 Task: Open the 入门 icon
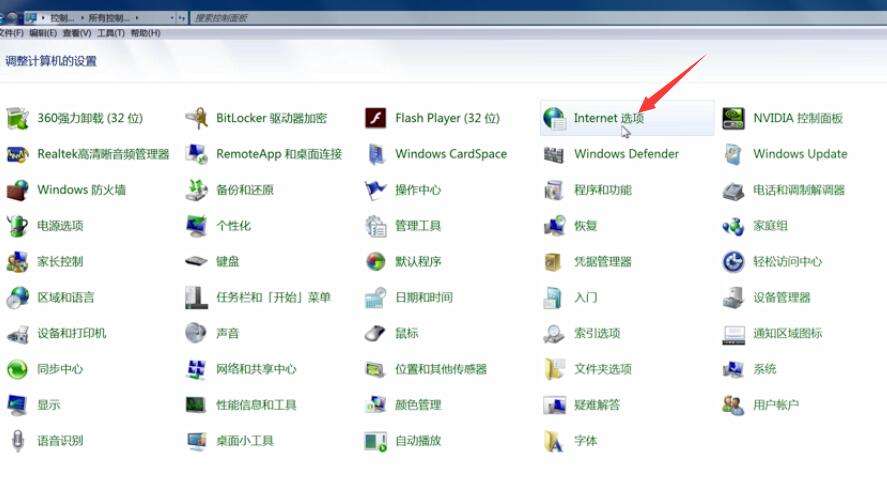pyautogui.click(x=553, y=297)
